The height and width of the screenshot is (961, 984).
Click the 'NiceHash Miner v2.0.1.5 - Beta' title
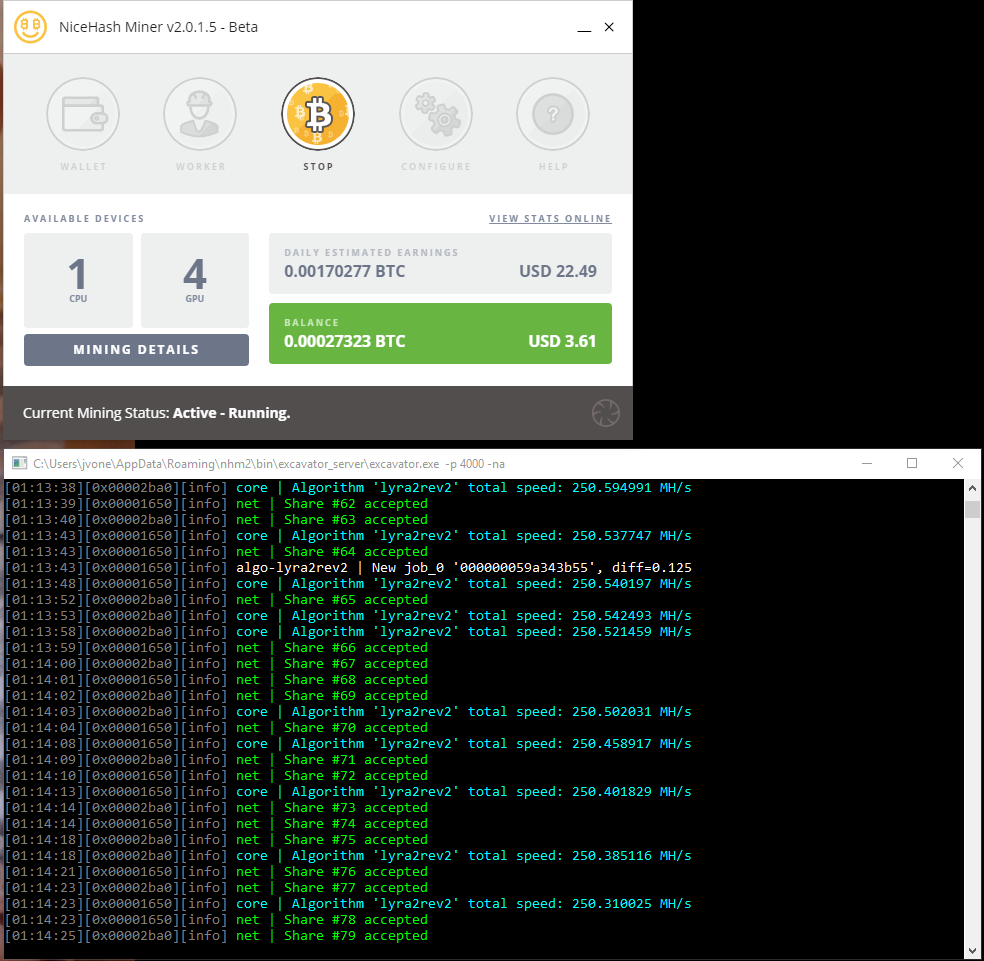click(x=158, y=27)
